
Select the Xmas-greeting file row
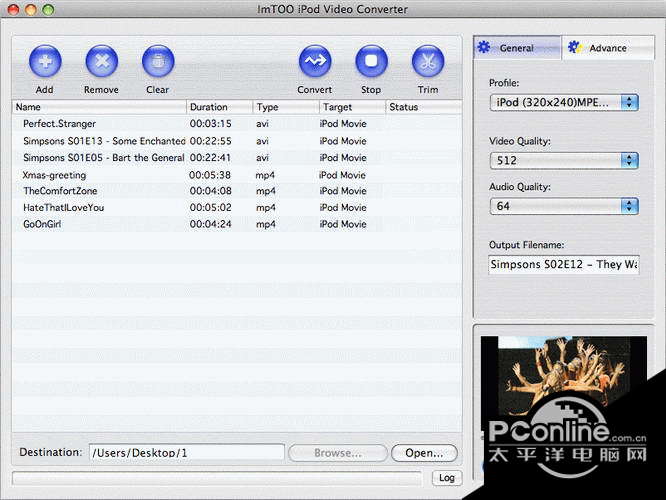coord(237,175)
